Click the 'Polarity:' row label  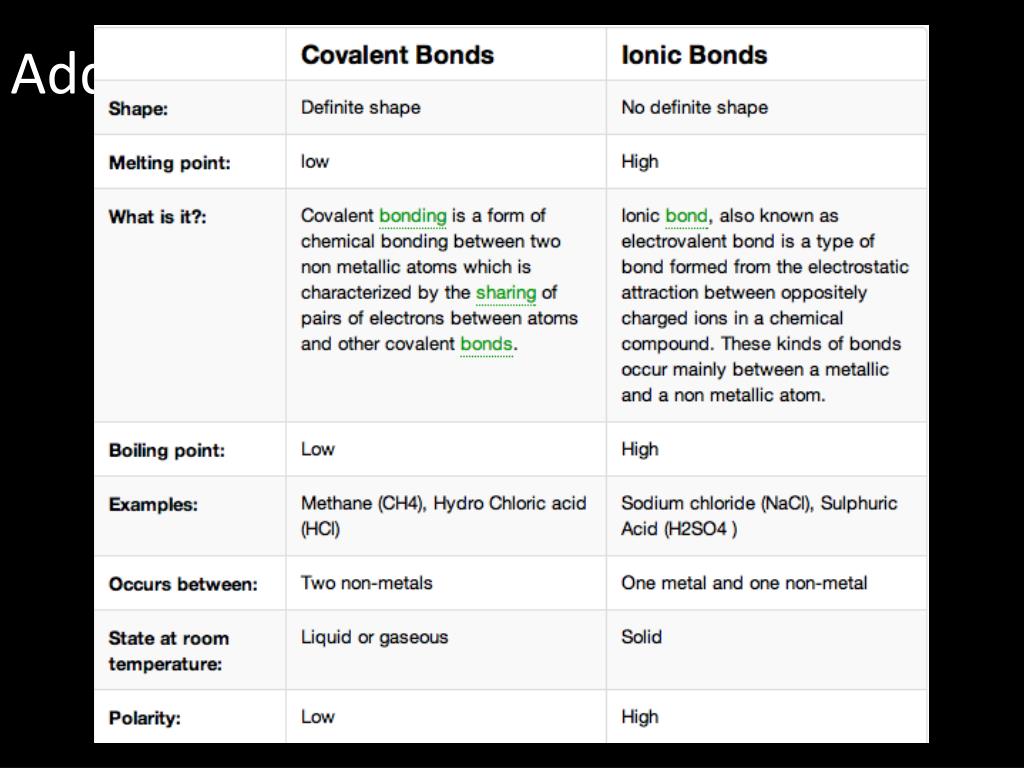click(144, 718)
